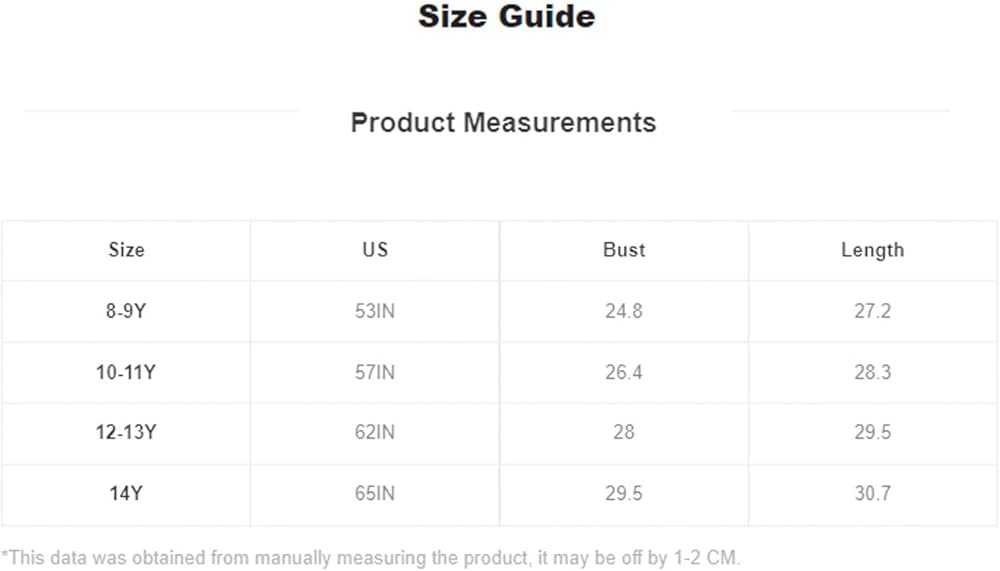Click the manual measurement disclaimer footnote
Viewport: 1000px width, 571px height.
point(371,557)
